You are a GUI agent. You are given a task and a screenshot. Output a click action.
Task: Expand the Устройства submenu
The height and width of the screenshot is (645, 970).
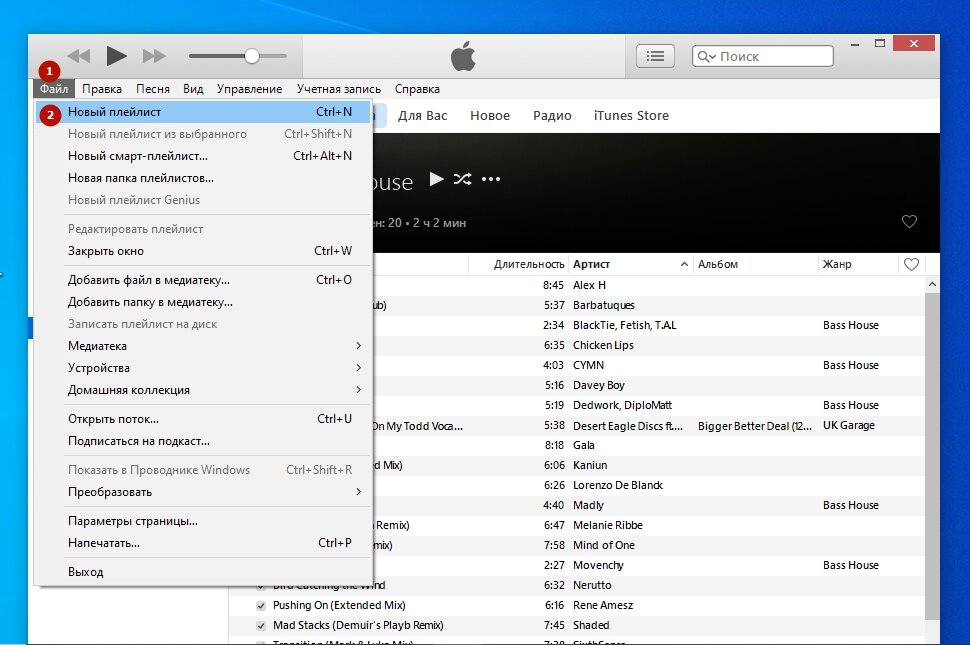204,368
